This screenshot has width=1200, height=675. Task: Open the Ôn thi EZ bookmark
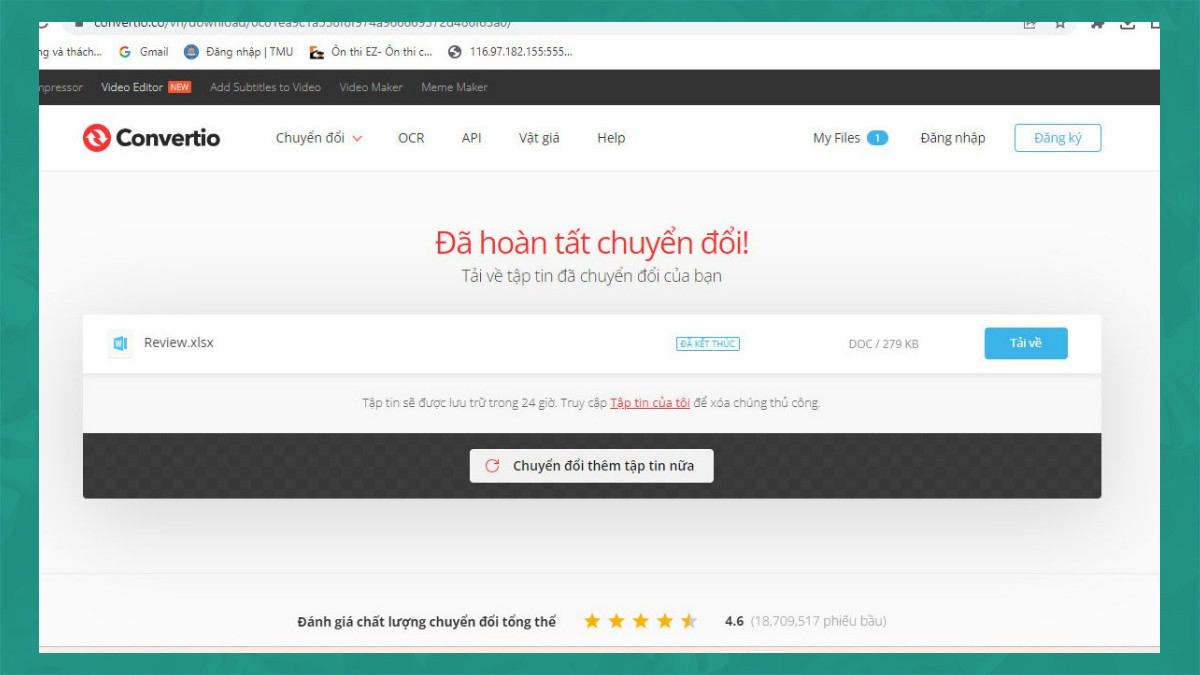[x=371, y=52]
